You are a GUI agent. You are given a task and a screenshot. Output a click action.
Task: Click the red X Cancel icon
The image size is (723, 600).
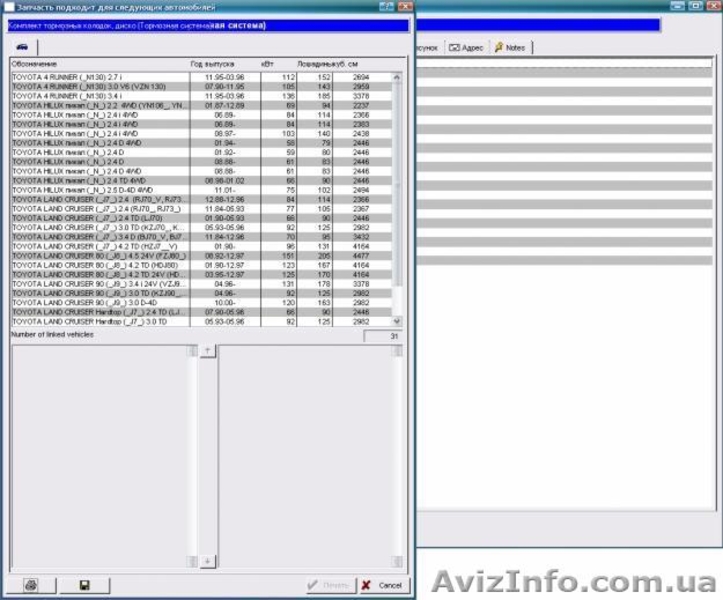point(366,585)
